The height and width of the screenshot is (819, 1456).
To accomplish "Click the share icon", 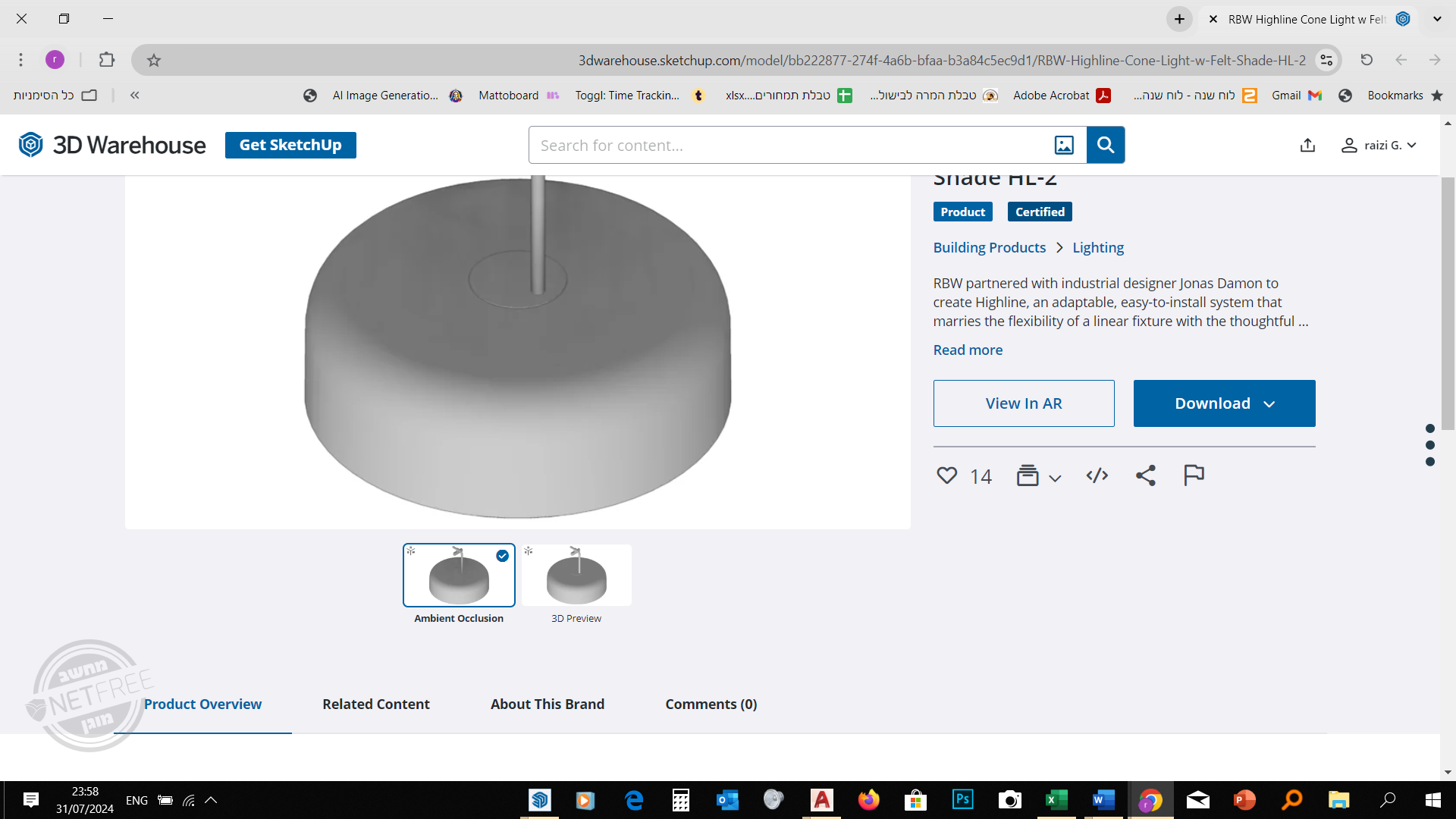I will pyautogui.click(x=1145, y=475).
